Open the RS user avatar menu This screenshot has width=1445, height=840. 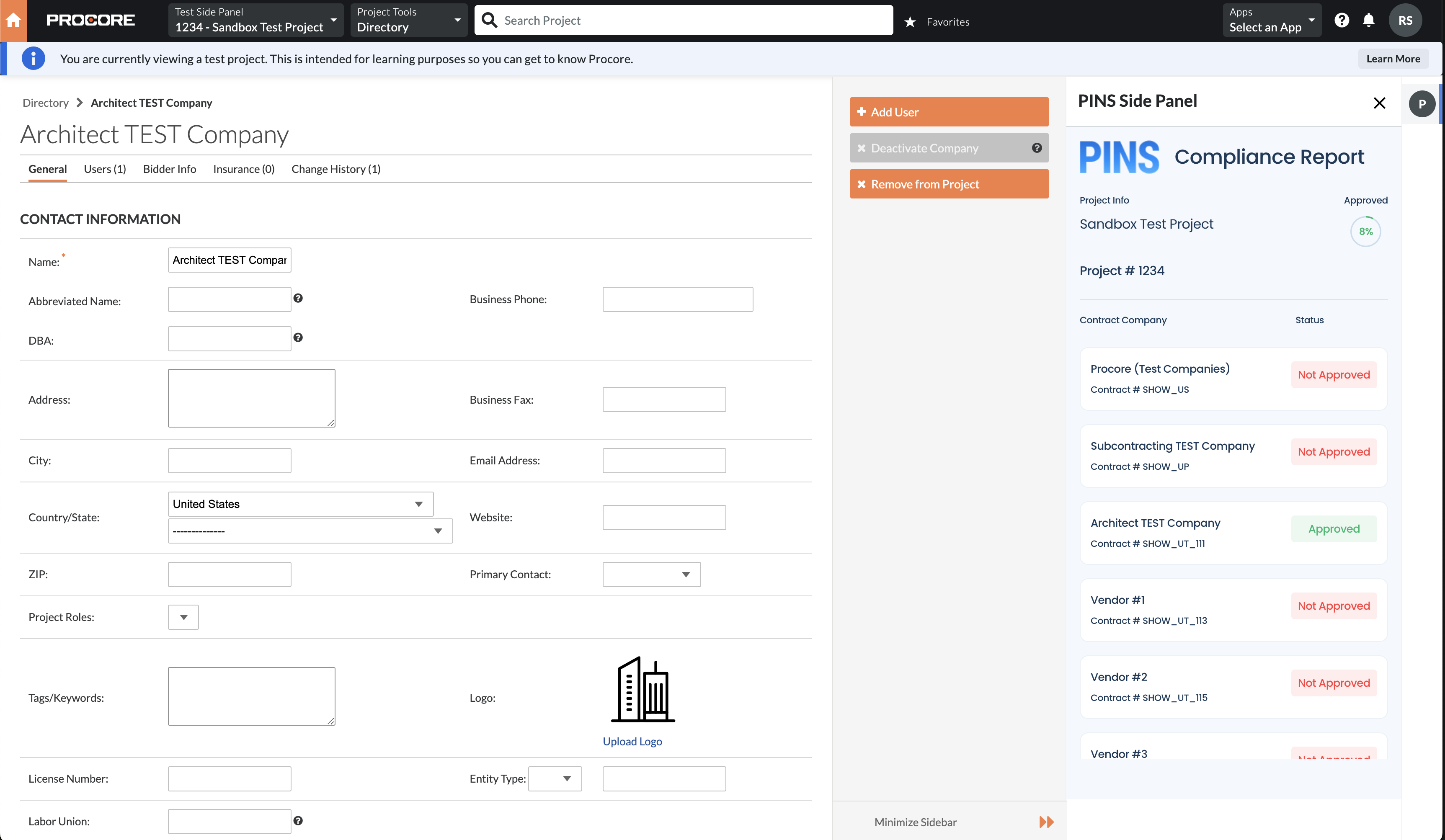pos(1405,21)
